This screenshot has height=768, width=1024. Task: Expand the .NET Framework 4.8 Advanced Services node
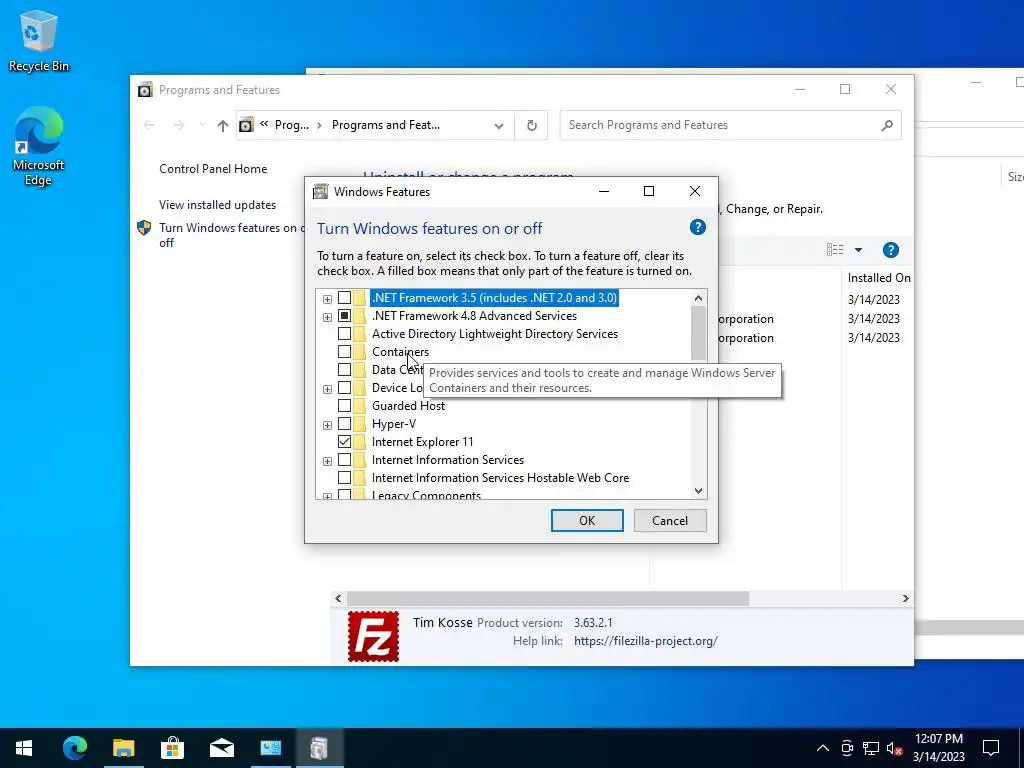tap(327, 317)
